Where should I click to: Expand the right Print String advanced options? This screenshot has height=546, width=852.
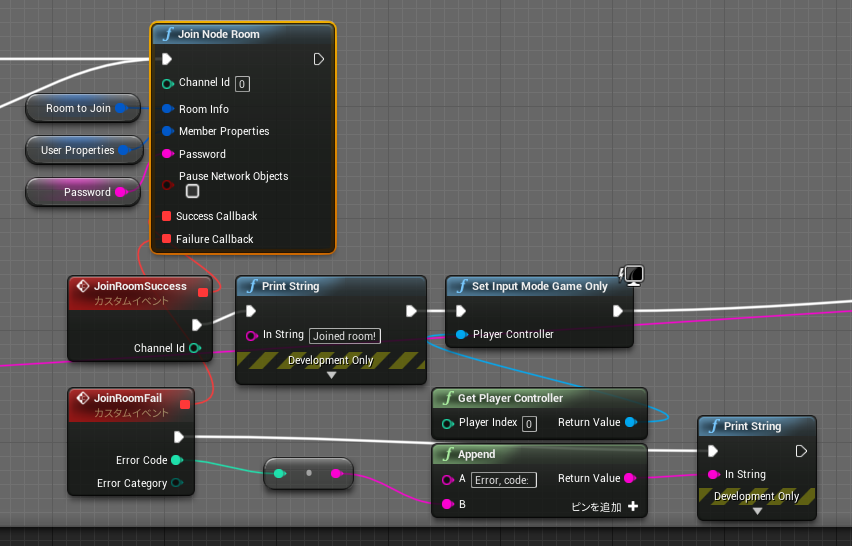(757, 511)
